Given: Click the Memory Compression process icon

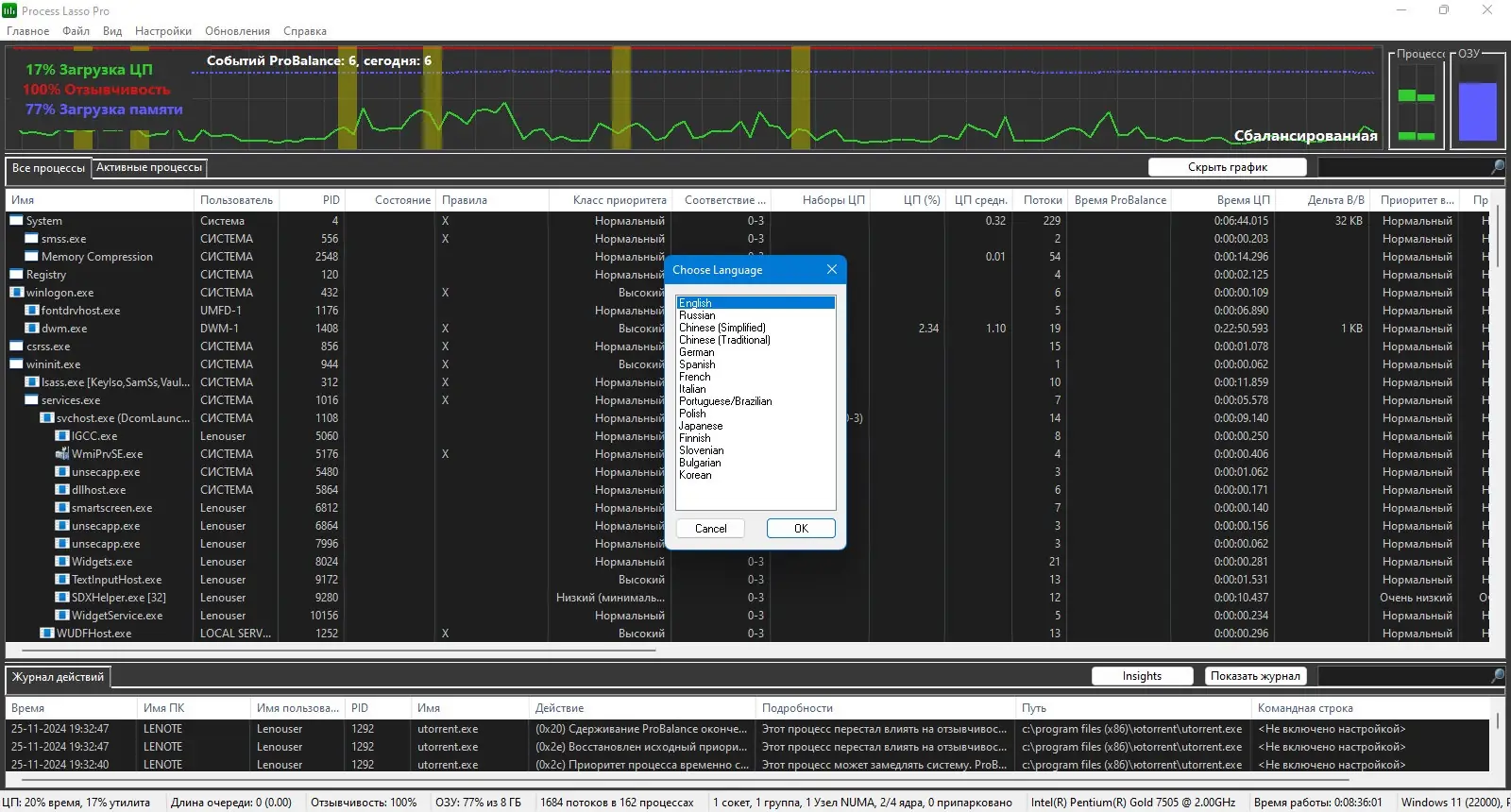Looking at the screenshot, I should [31, 257].
